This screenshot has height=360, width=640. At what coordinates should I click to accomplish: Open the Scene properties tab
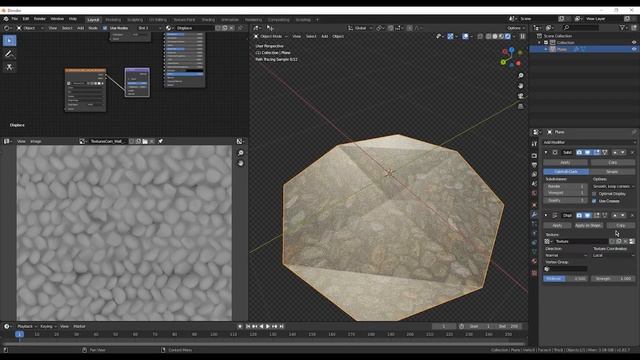pyautogui.click(x=534, y=184)
